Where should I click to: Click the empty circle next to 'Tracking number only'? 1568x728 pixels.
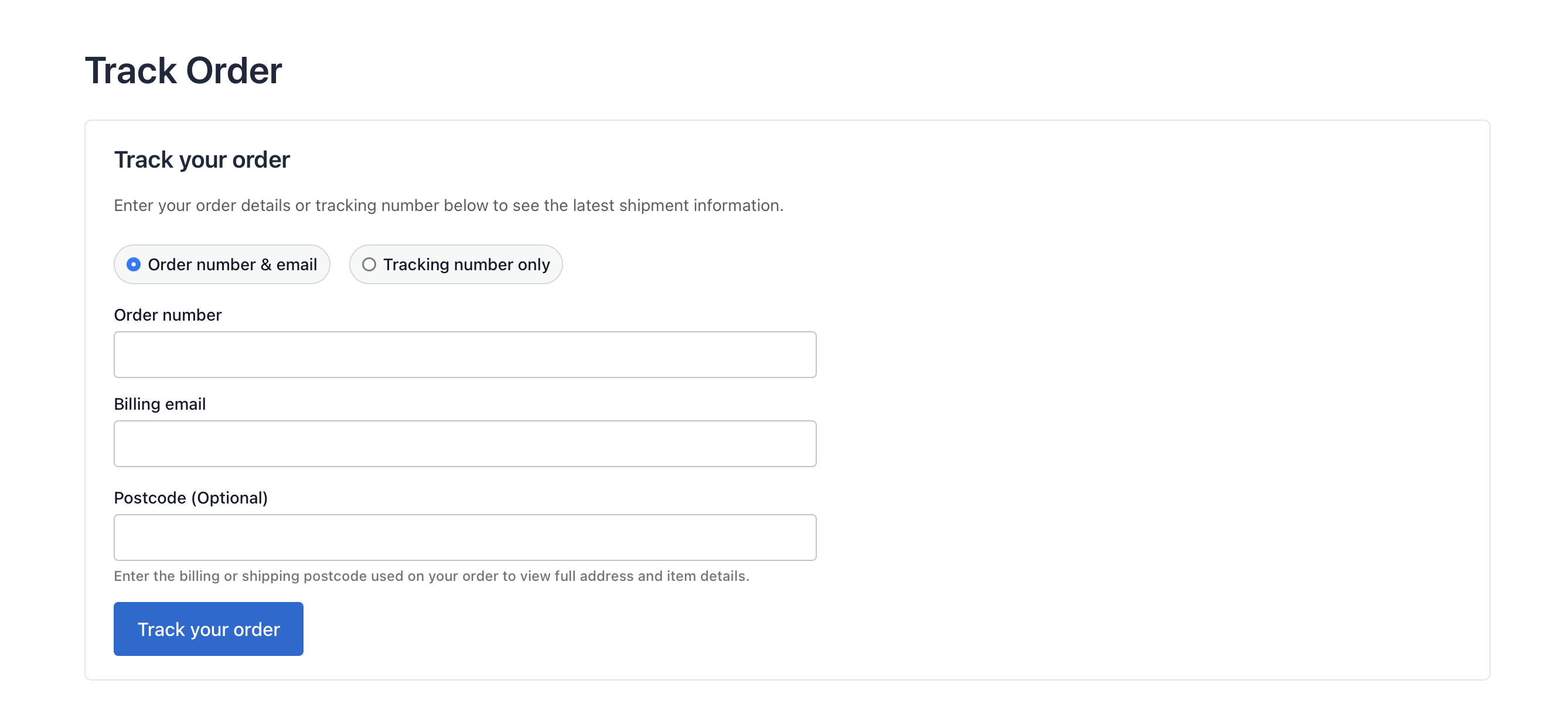point(369,264)
